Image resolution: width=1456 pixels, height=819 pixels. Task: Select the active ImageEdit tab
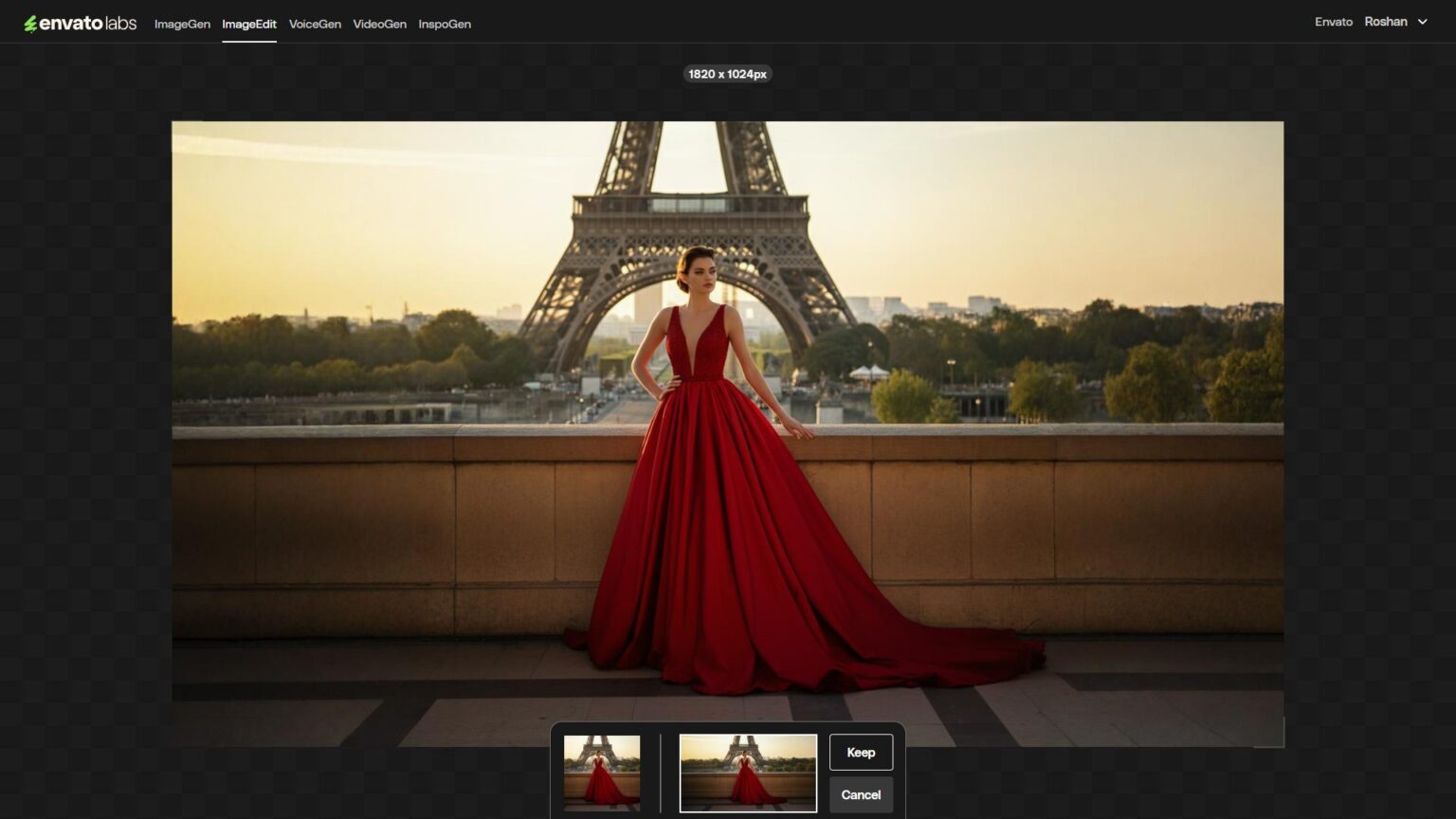point(249,24)
